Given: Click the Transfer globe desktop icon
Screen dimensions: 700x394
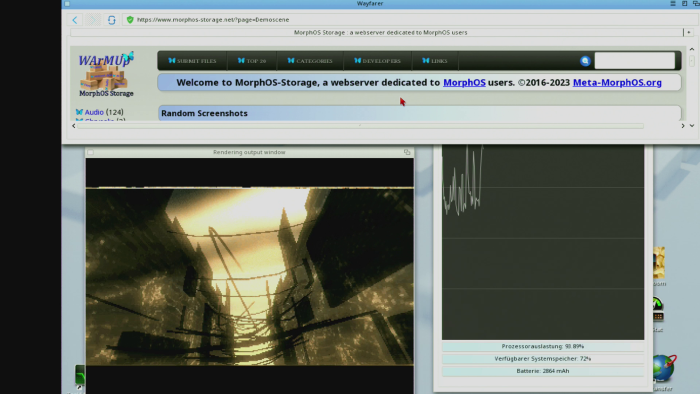Looking at the screenshot, I should [664, 369].
